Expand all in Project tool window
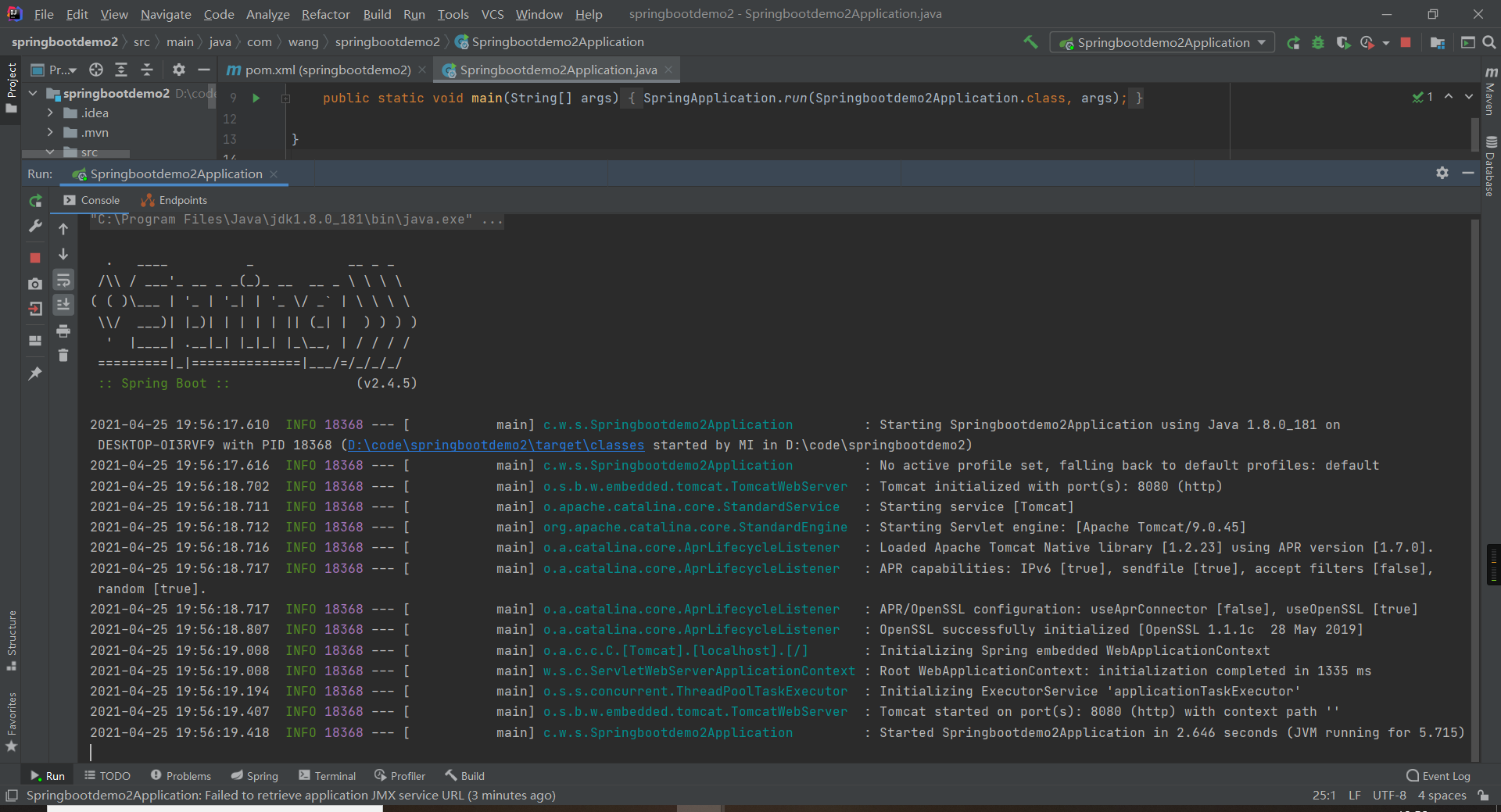The height and width of the screenshot is (812, 1501). (121, 70)
